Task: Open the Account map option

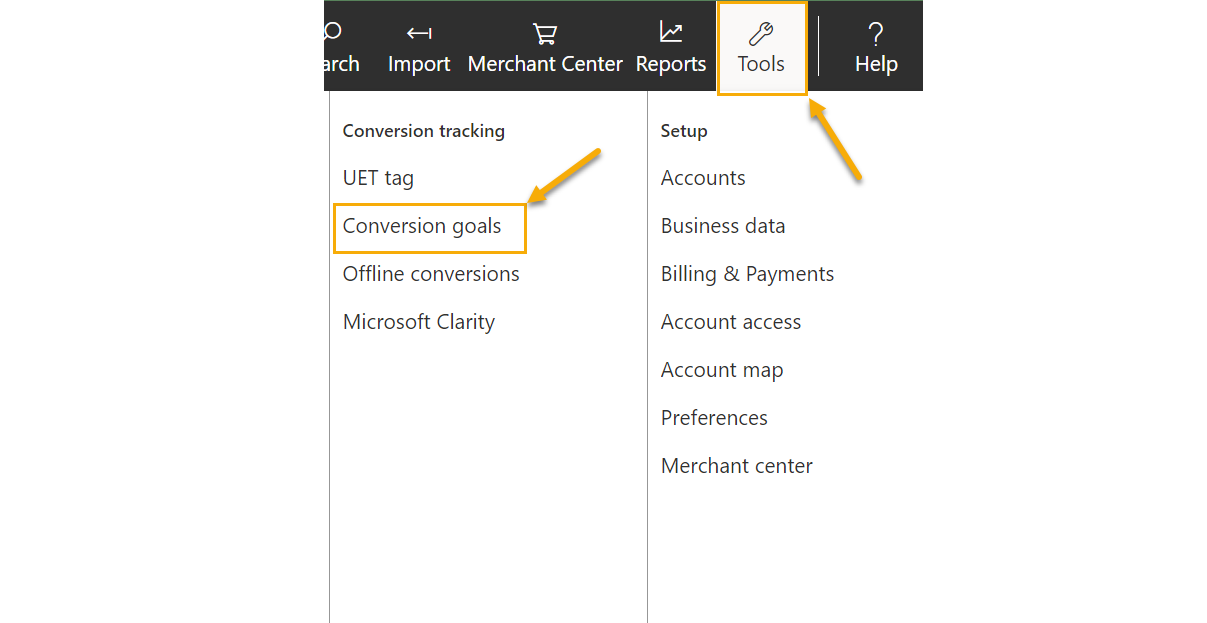Action: pyautogui.click(x=722, y=370)
